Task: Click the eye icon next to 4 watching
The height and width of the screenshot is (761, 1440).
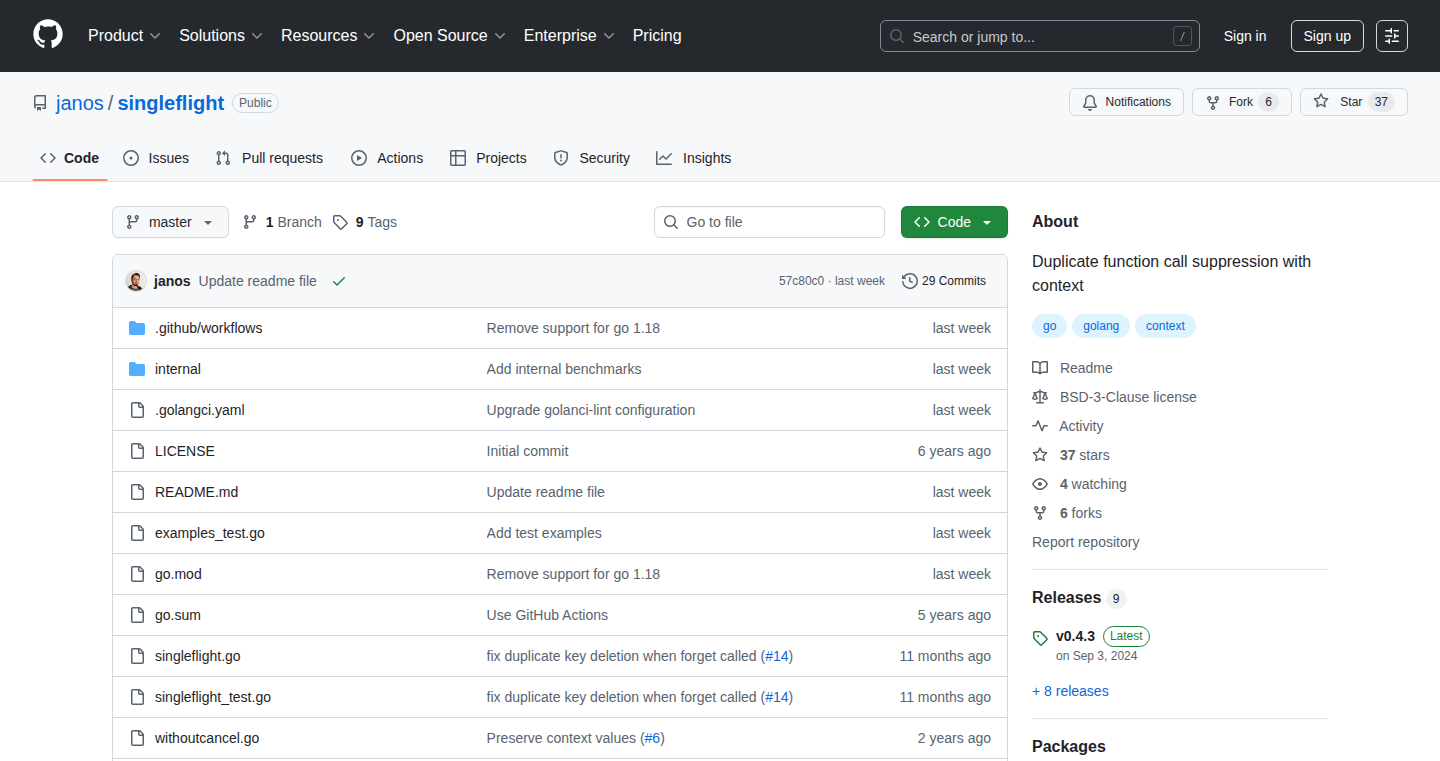Action: [1040, 484]
